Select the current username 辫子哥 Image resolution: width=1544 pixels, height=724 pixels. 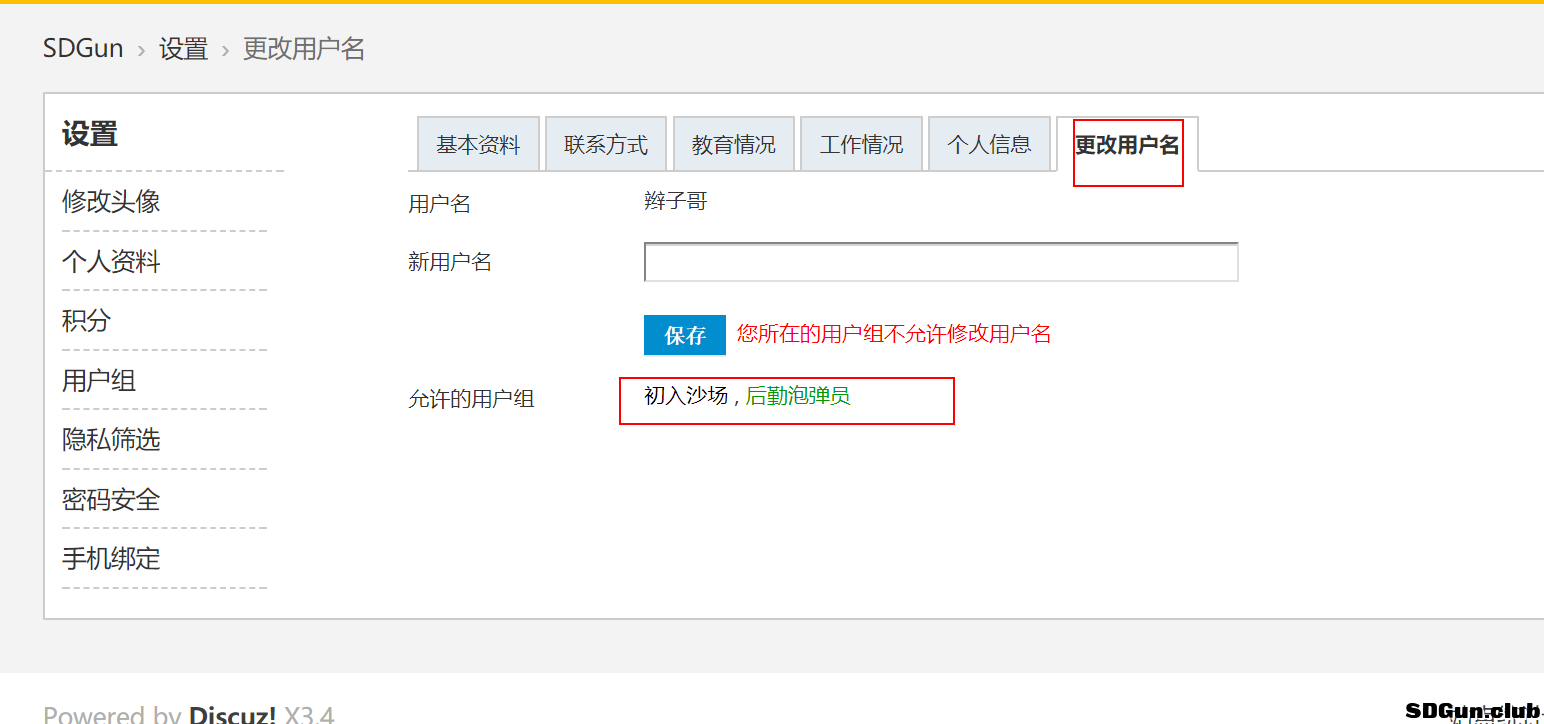tap(676, 202)
